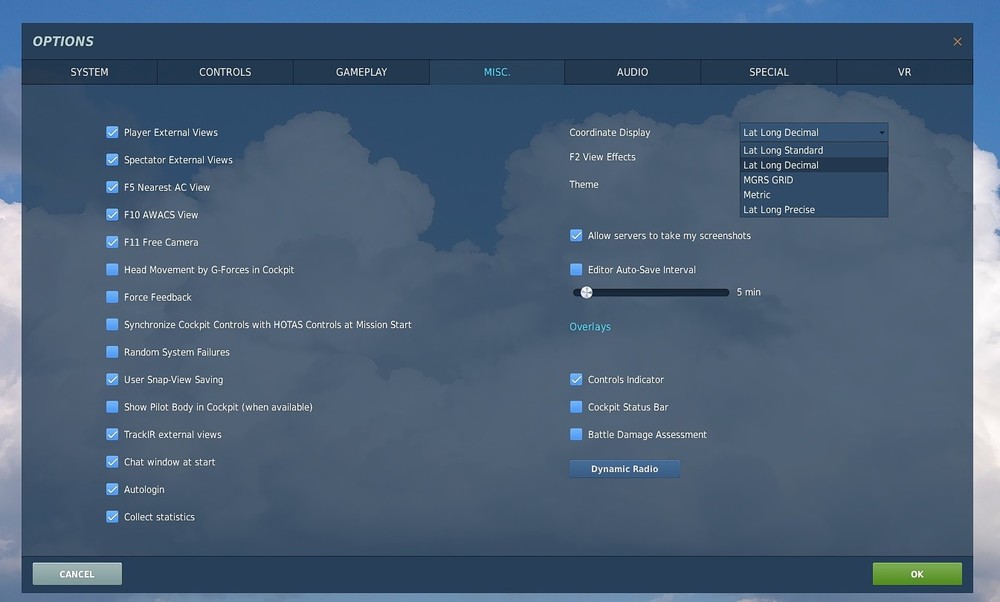Click the Overlays section heading
This screenshot has width=1000, height=602.
[x=590, y=327]
